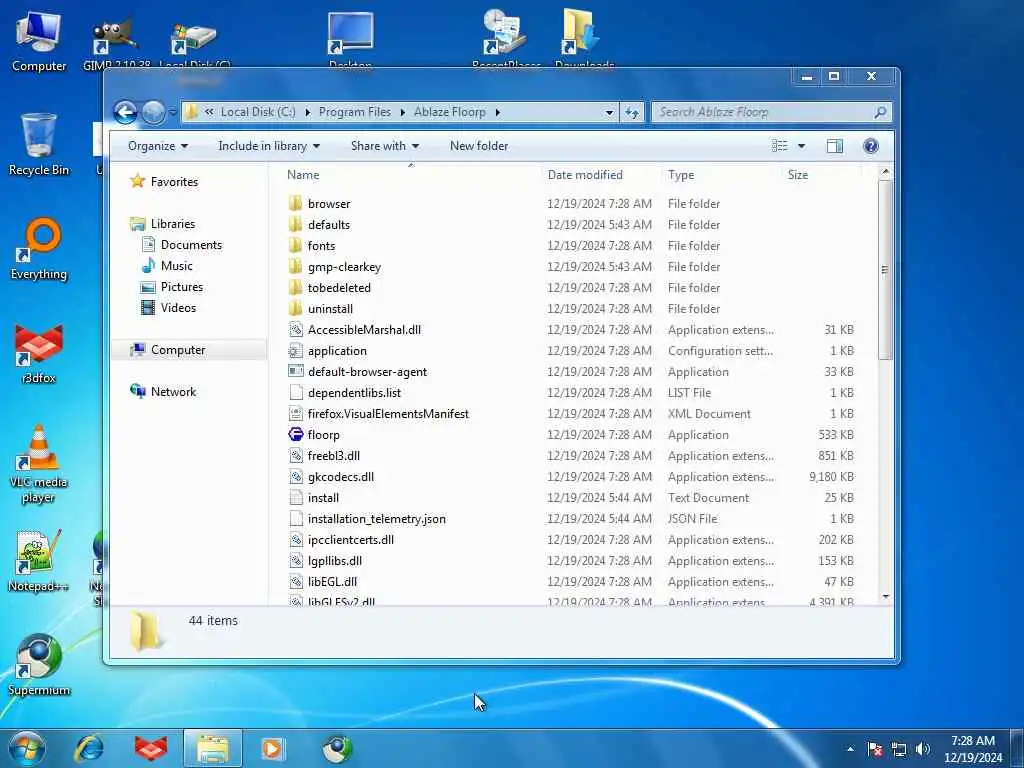Select the Everything desktop shortcut
This screenshot has height=768, width=1024.
(x=39, y=249)
